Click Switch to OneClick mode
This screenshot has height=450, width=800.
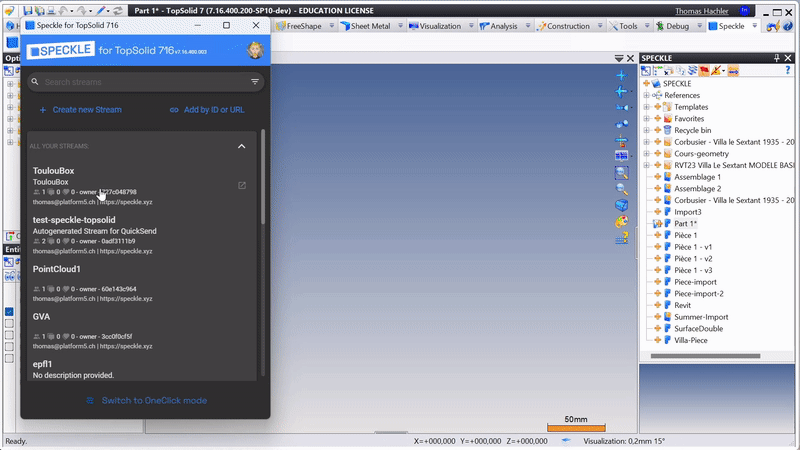click(x=146, y=401)
